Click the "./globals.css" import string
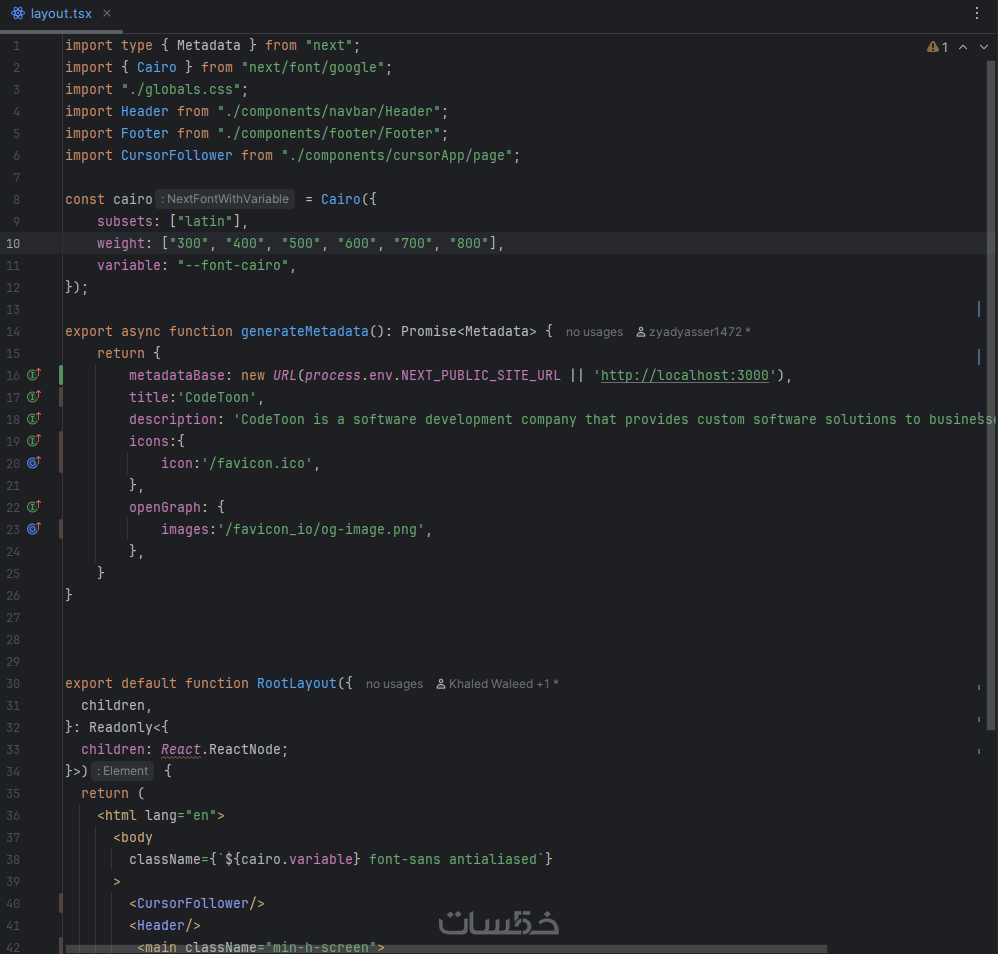The image size is (998, 954). point(181,90)
